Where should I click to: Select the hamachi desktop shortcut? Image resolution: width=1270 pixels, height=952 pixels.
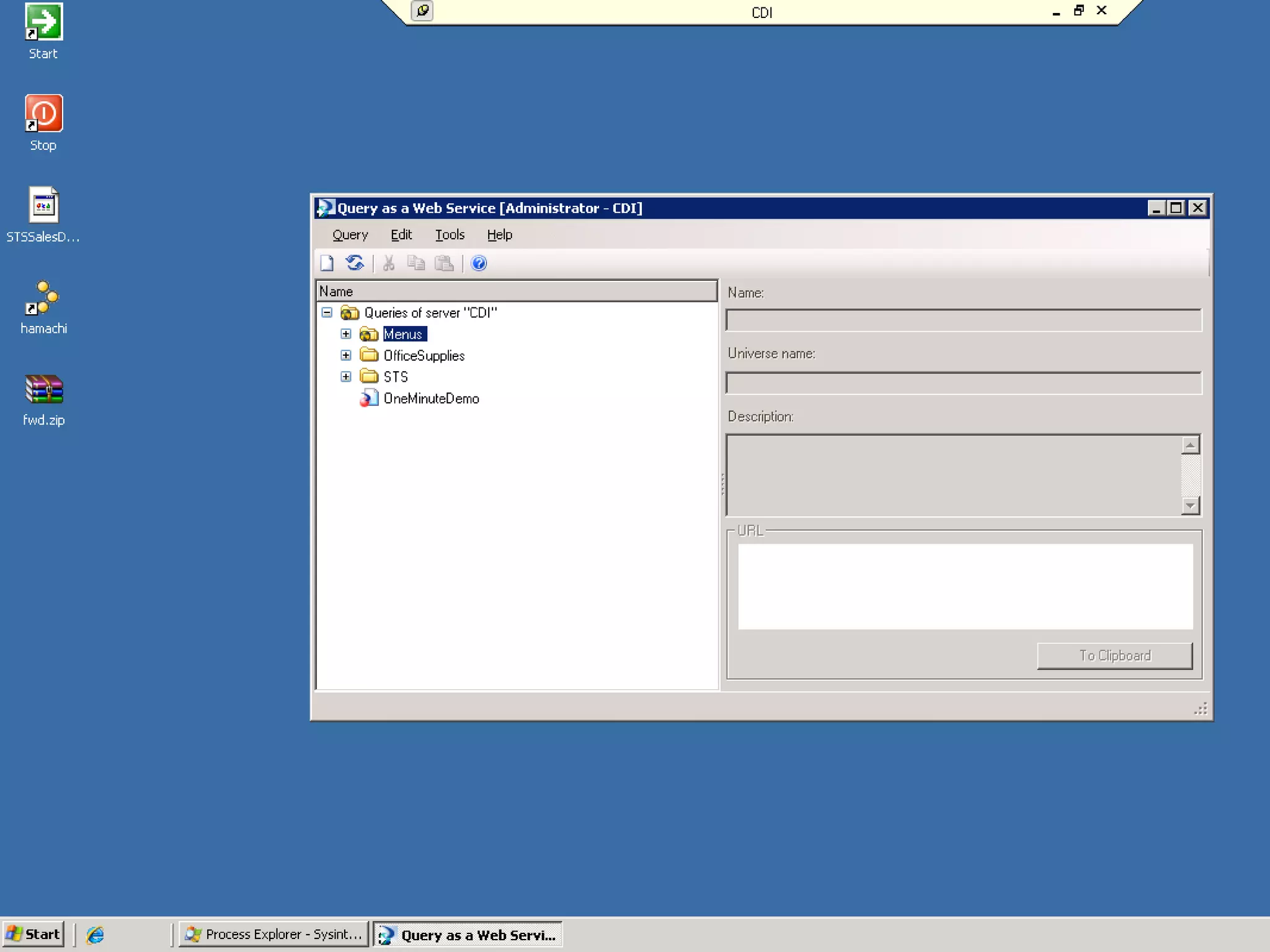(x=43, y=298)
